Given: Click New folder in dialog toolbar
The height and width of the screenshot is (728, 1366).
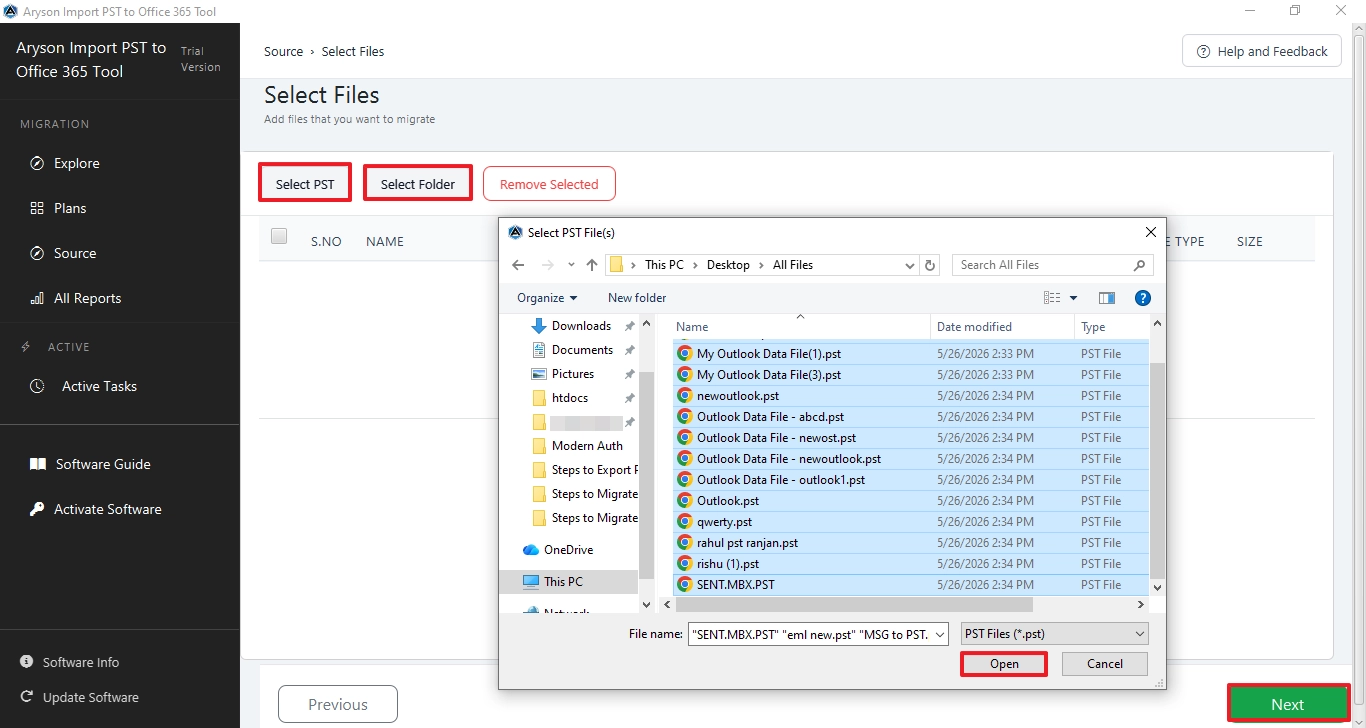Looking at the screenshot, I should [x=637, y=298].
